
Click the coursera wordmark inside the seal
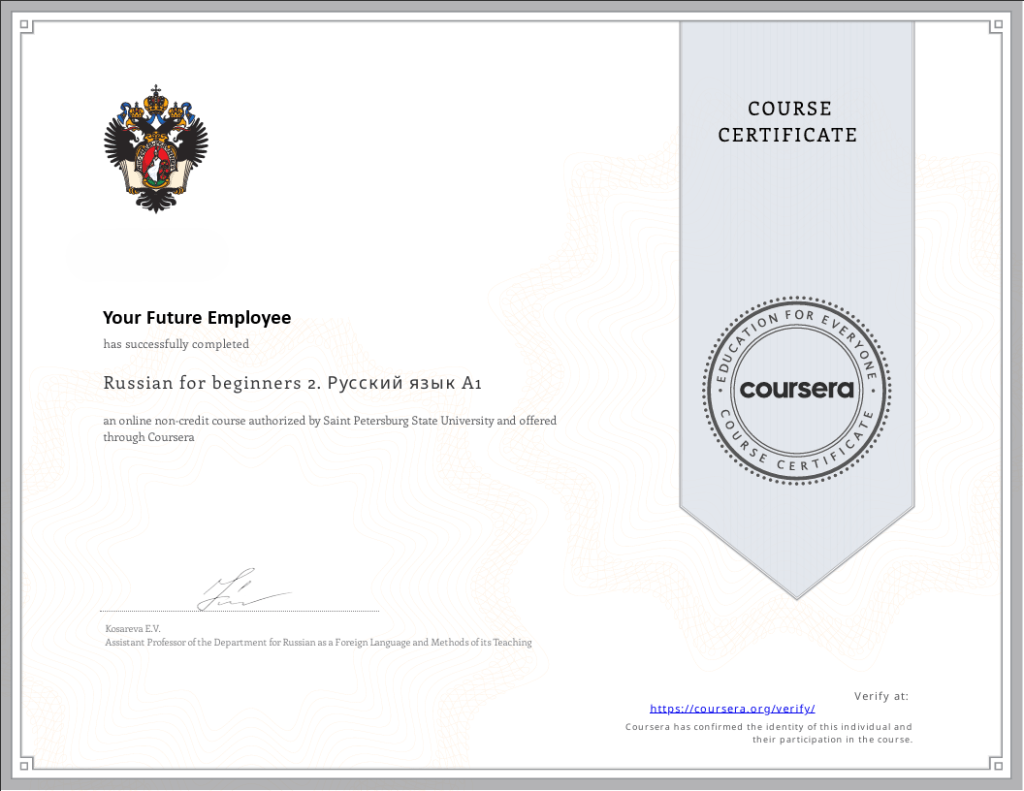(795, 390)
